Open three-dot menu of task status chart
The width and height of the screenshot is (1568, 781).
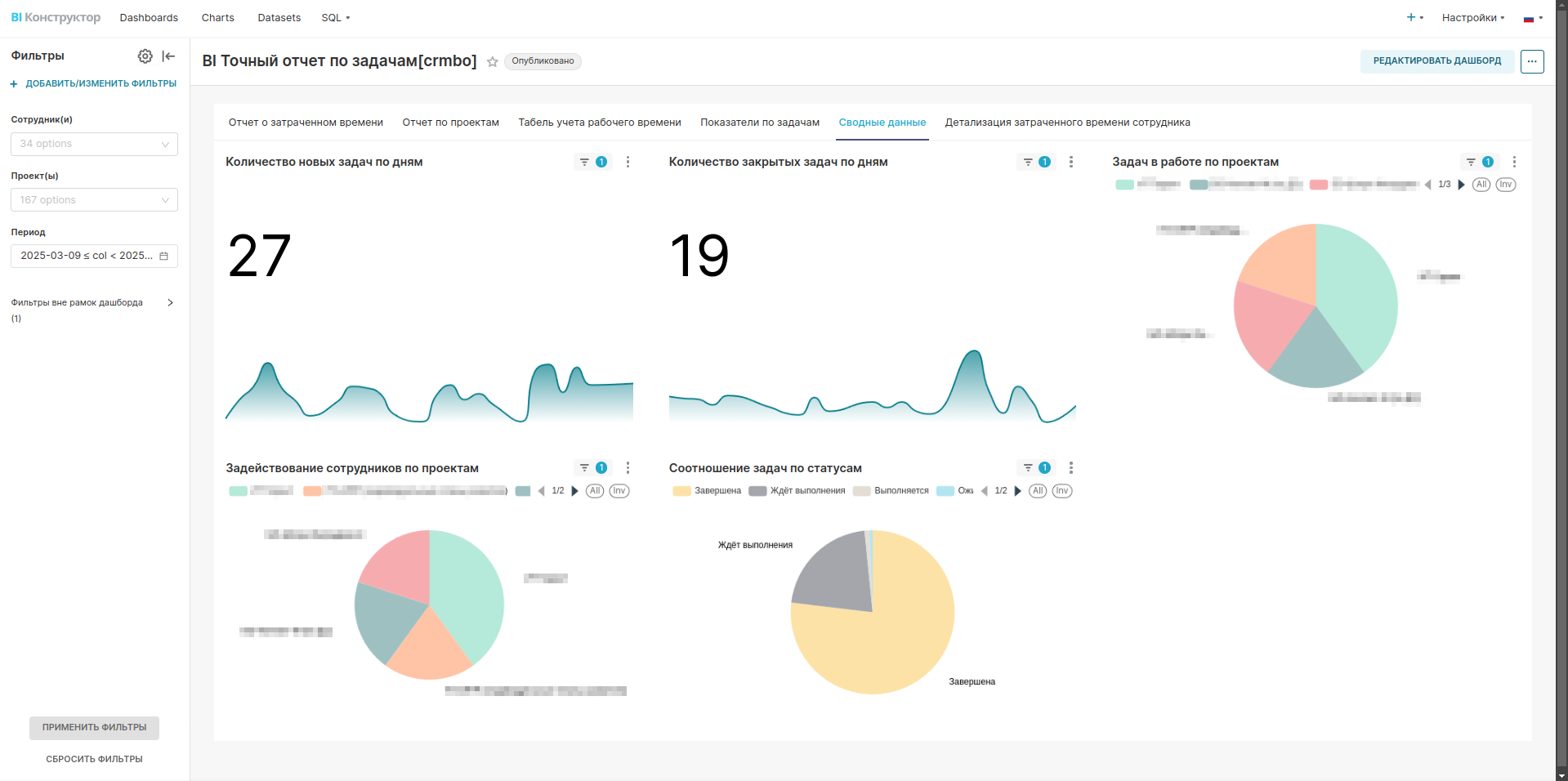pos(1070,468)
